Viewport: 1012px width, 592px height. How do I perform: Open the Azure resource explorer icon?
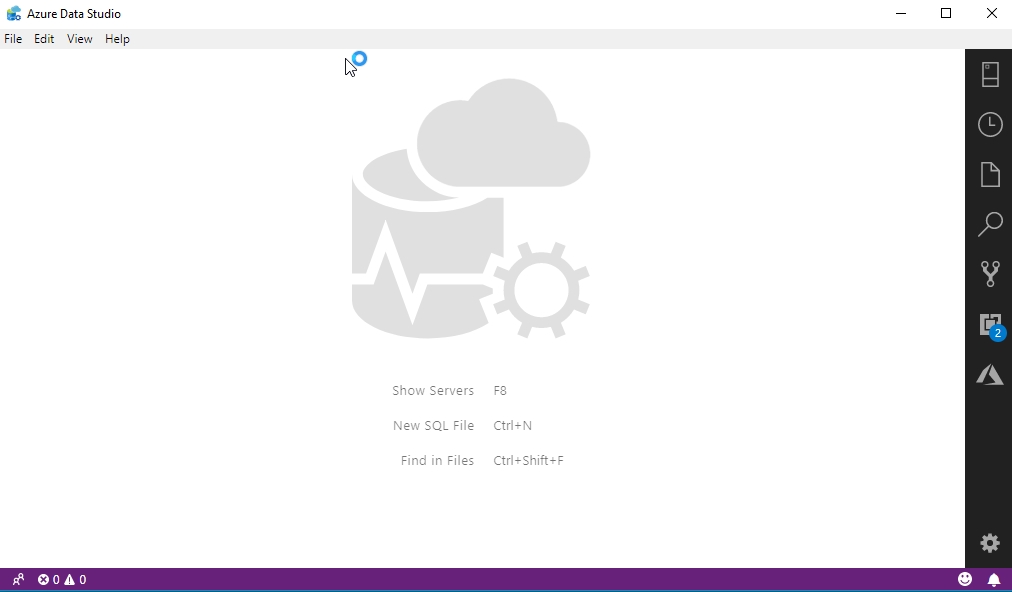(x=989, y=374)
